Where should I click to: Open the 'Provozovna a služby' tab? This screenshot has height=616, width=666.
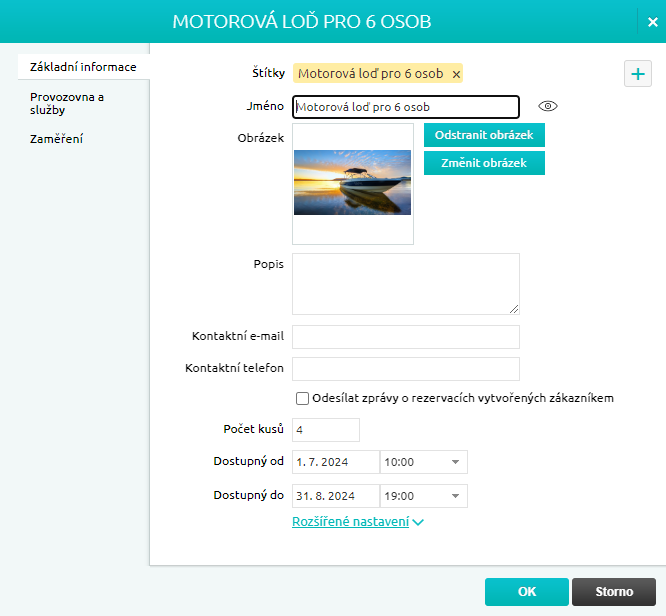[x=67, y=103]
